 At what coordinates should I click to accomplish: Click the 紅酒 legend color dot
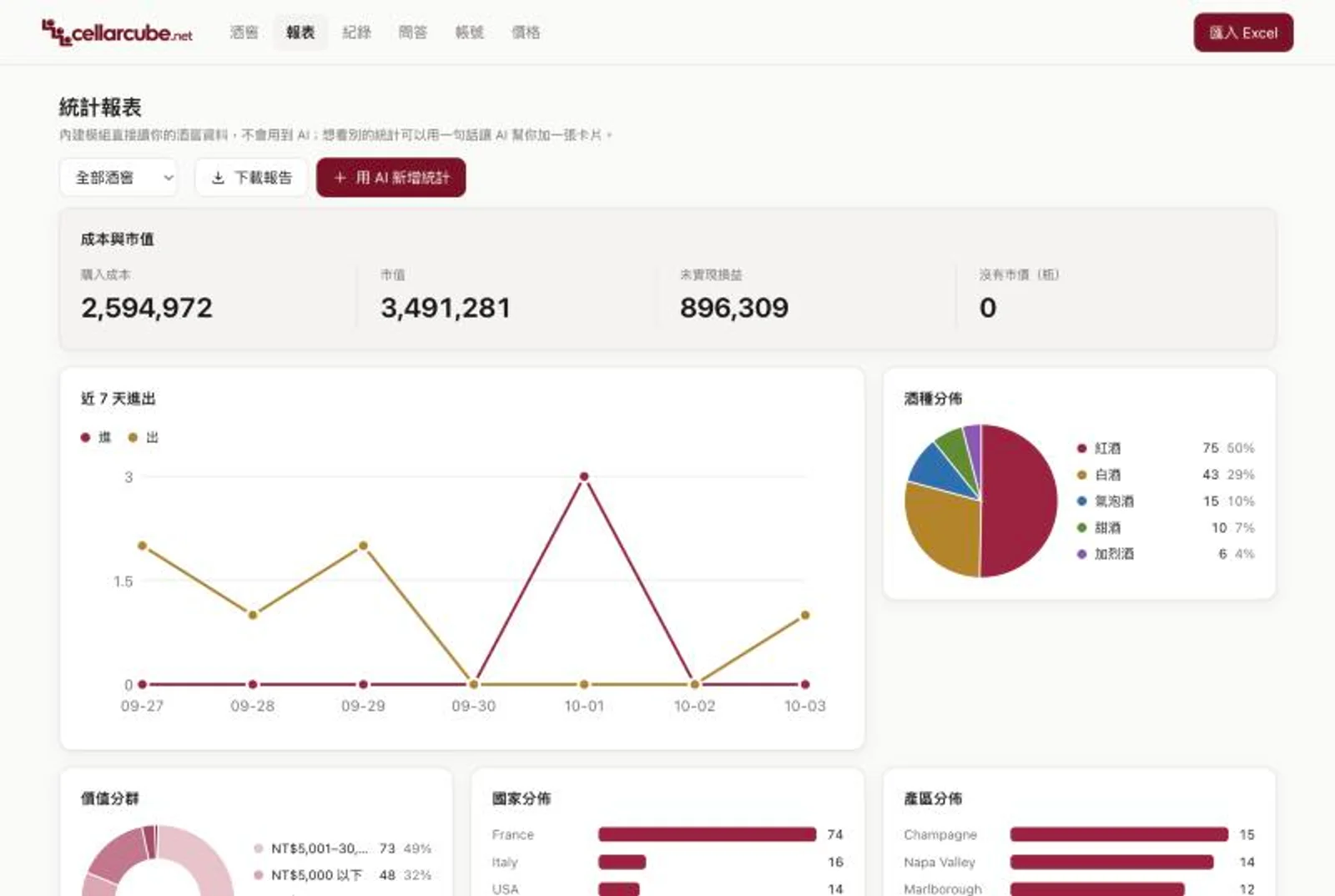[1081, 448]
